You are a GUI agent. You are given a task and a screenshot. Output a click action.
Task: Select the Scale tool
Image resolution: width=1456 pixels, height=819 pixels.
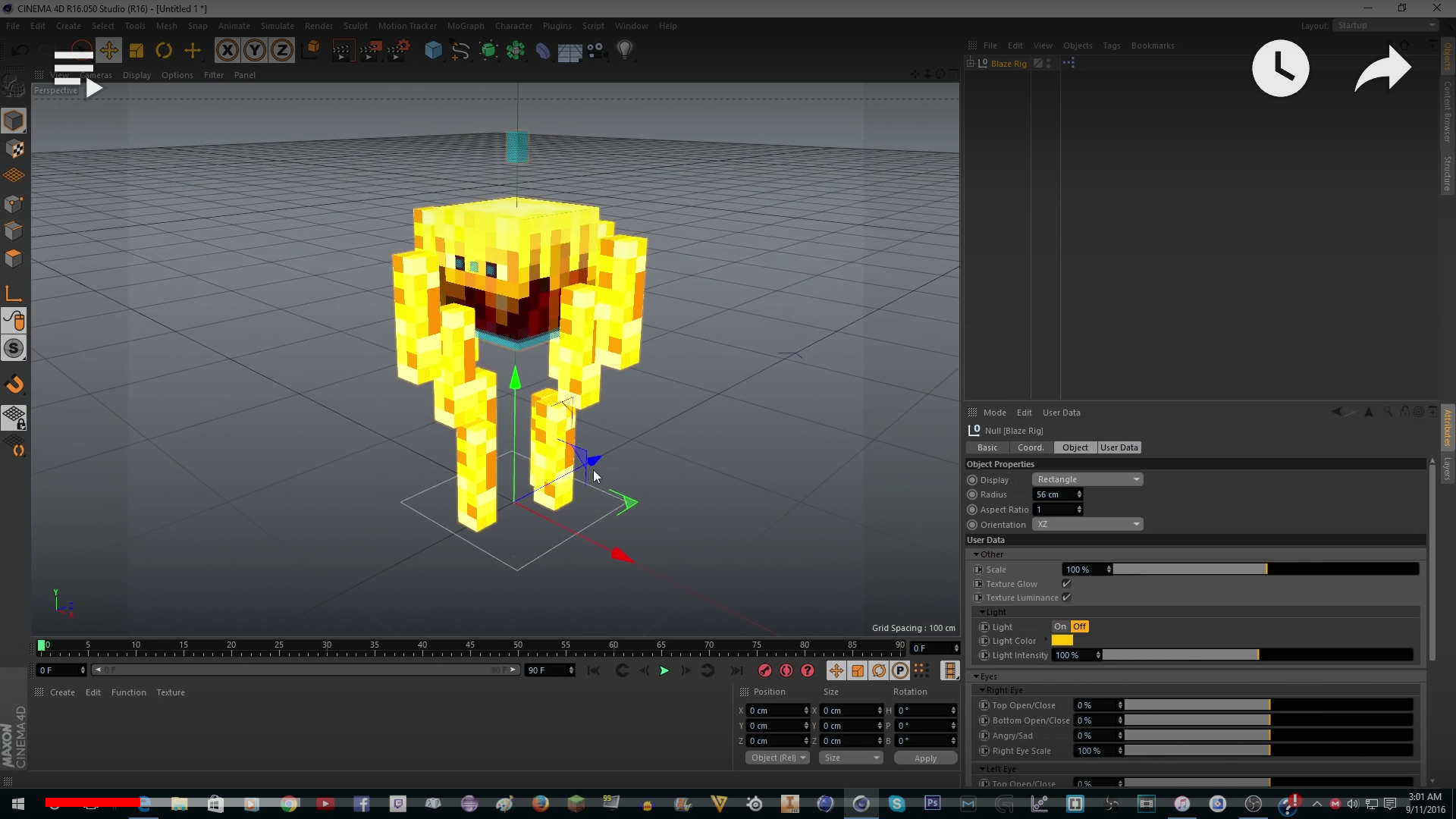(136, 51)
